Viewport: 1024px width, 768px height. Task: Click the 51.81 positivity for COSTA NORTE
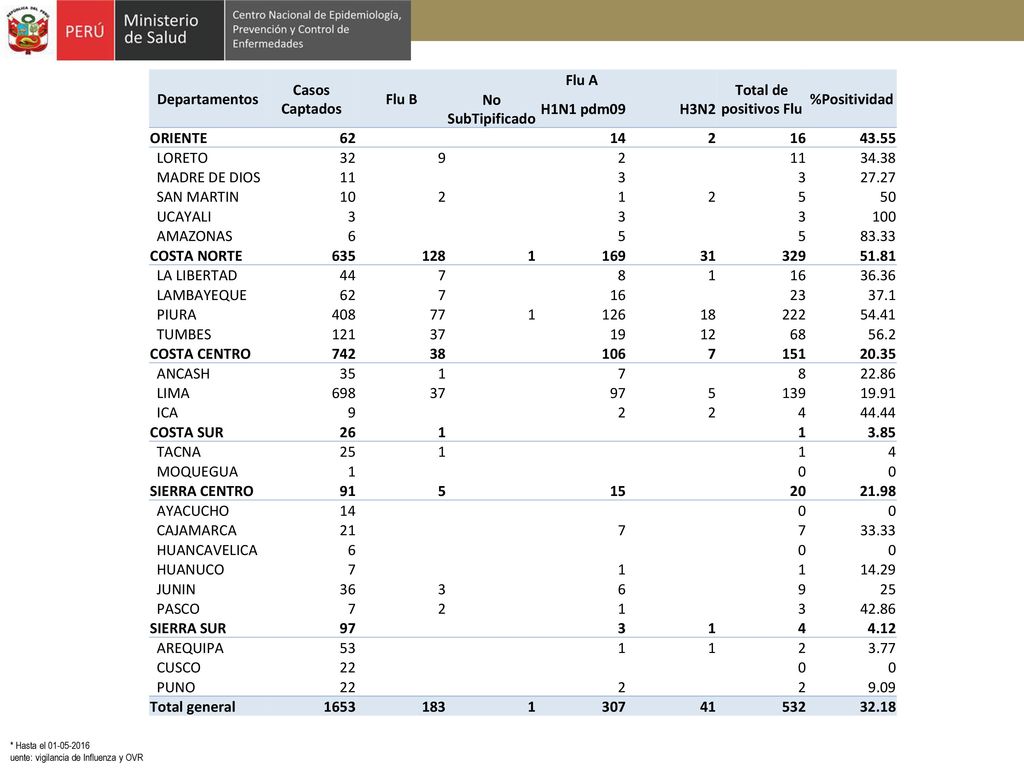pos(877,256)
